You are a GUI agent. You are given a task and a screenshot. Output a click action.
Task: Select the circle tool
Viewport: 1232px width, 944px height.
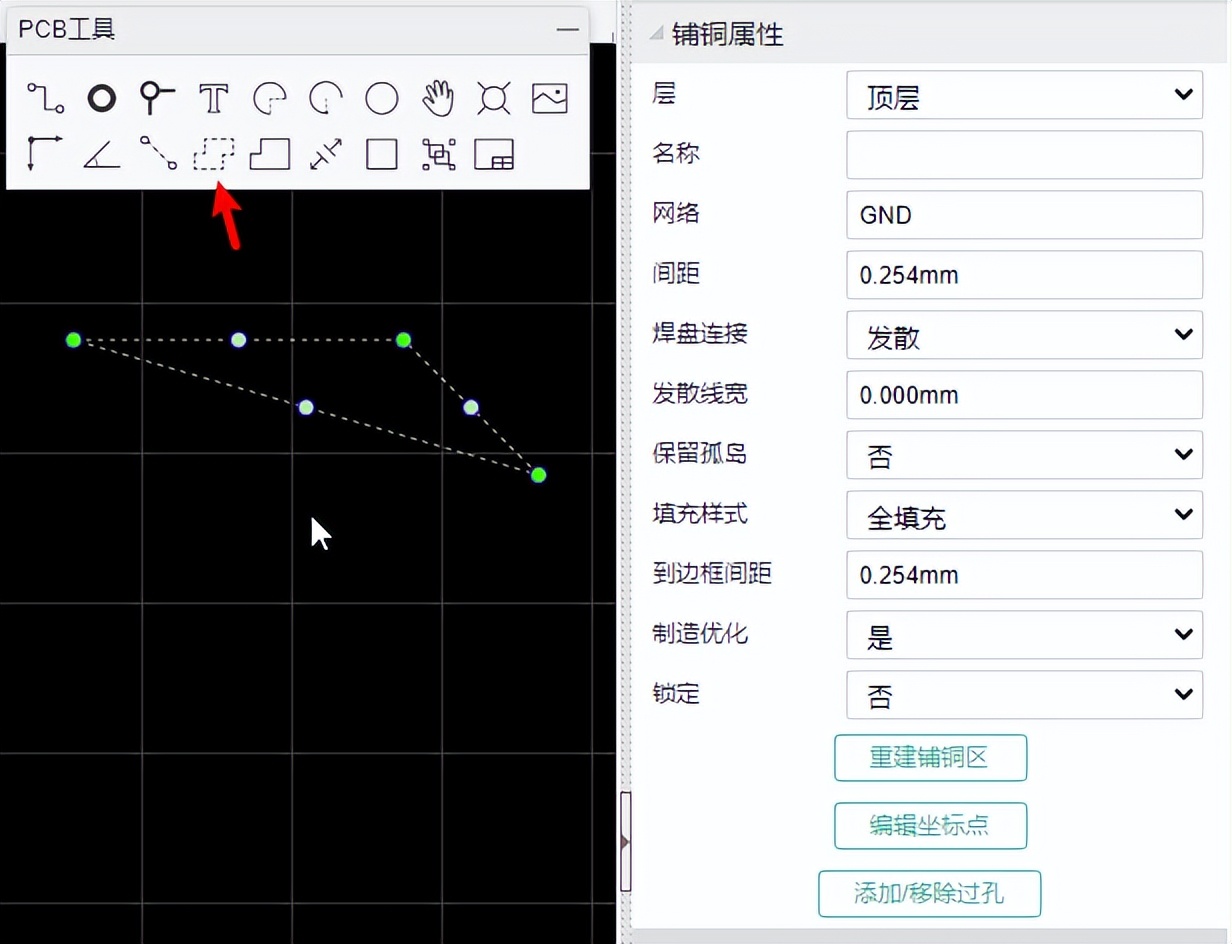point(381,97)
